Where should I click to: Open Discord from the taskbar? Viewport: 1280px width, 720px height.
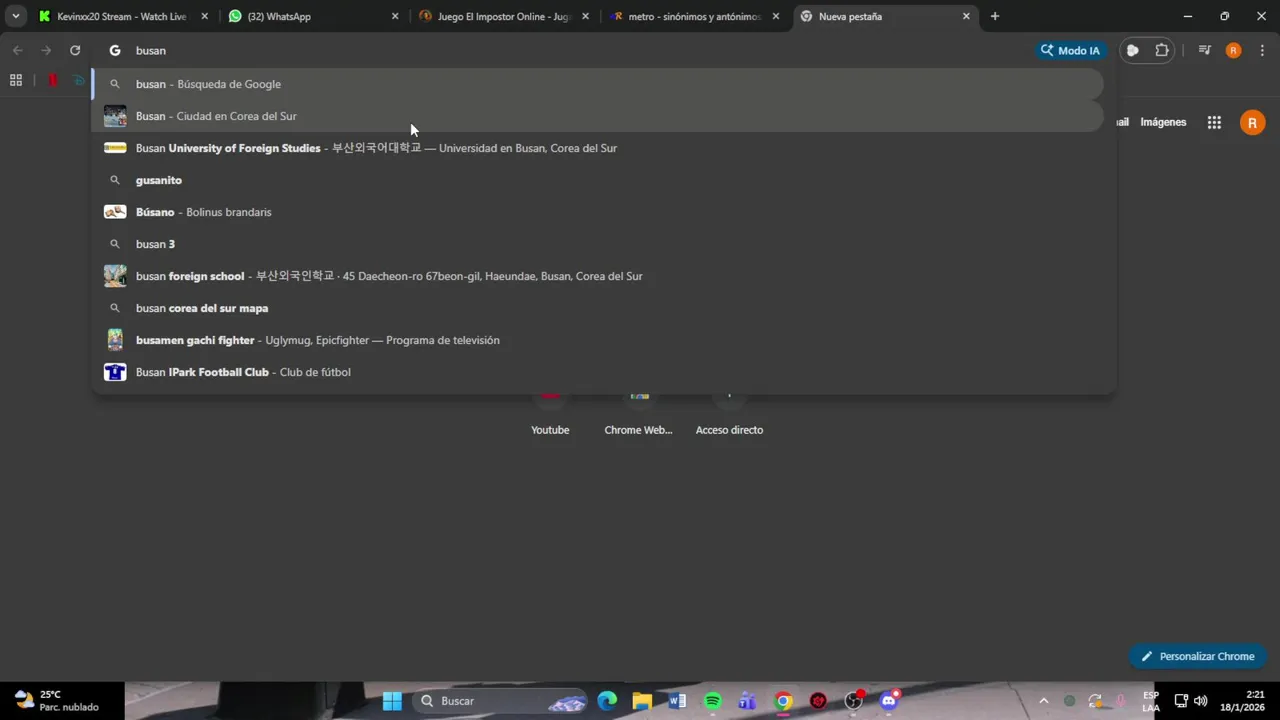click(x=889, y=701)
